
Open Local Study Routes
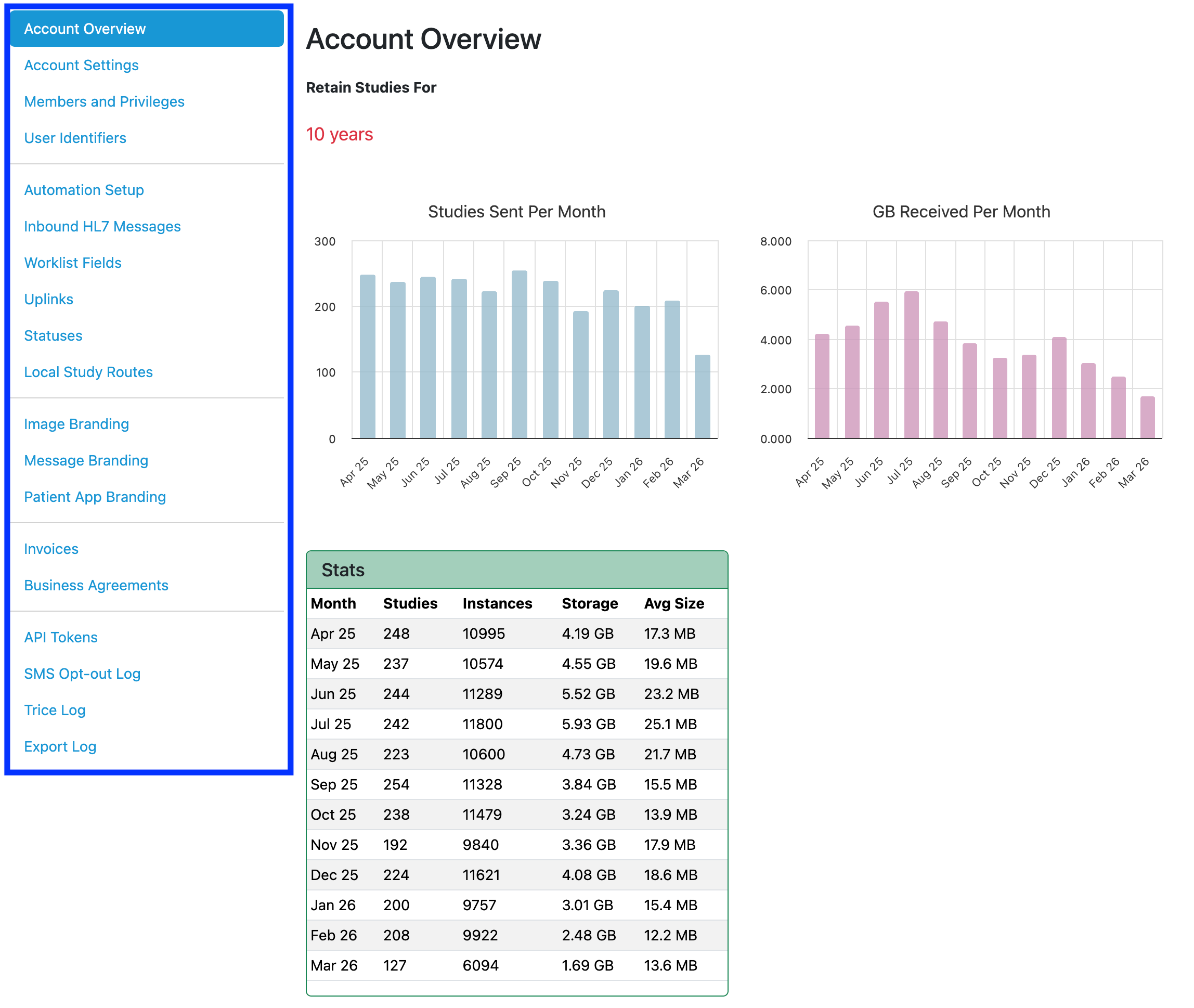(88, 372)
